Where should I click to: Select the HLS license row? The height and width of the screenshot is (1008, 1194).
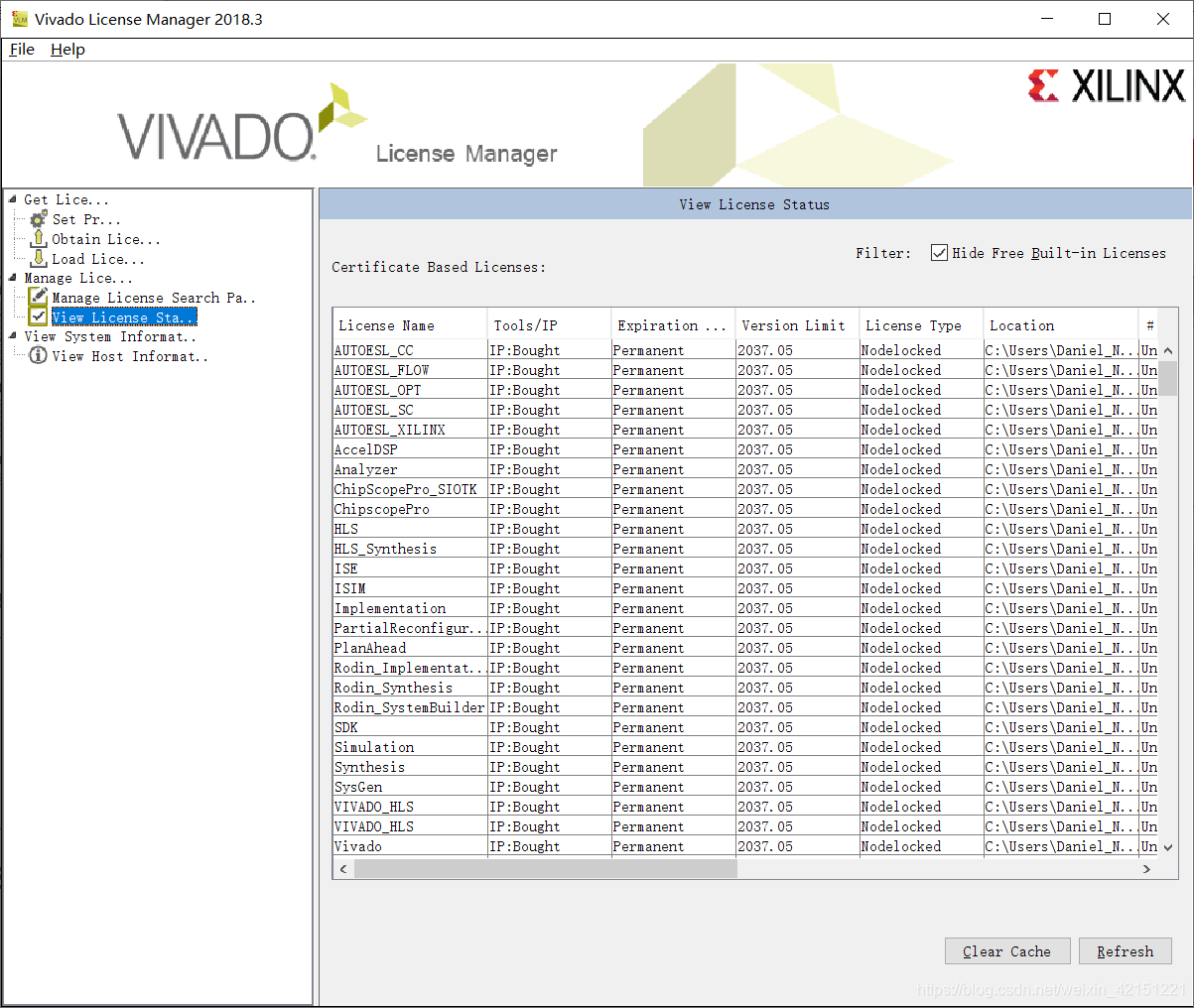click(745, 529)
